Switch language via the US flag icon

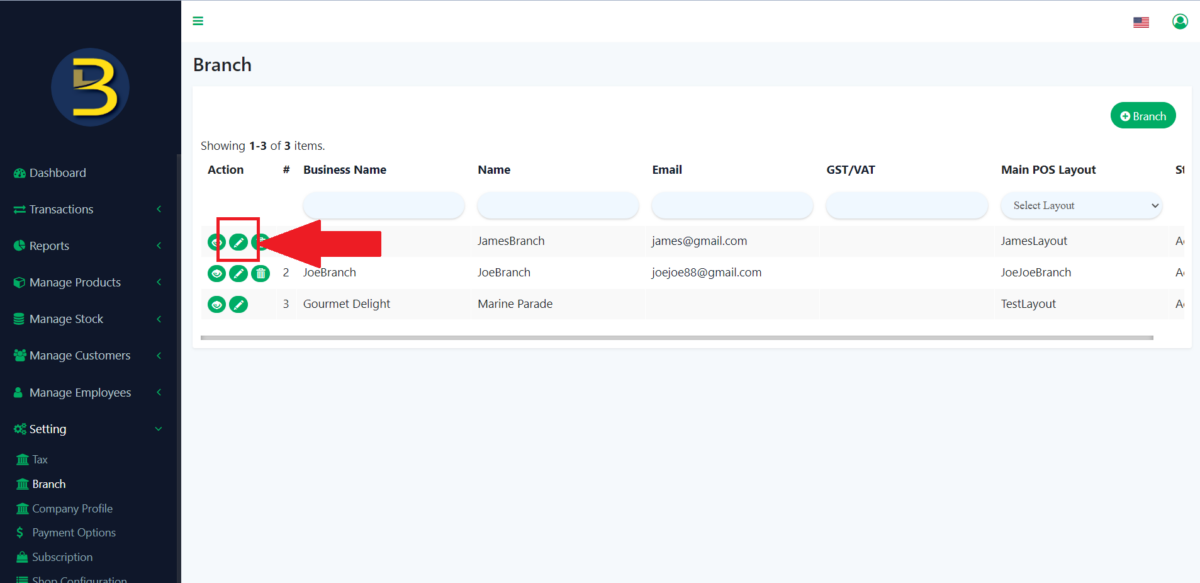tap(1141, 21)
